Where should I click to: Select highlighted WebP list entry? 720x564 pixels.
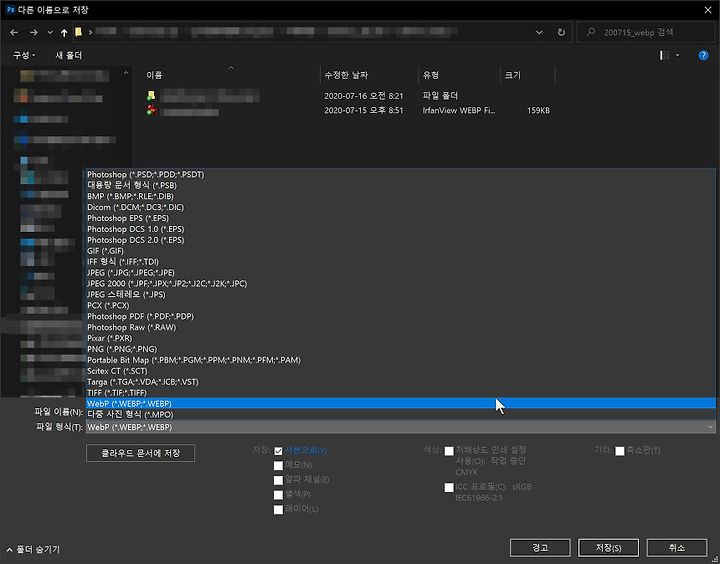tap(401, 404)
